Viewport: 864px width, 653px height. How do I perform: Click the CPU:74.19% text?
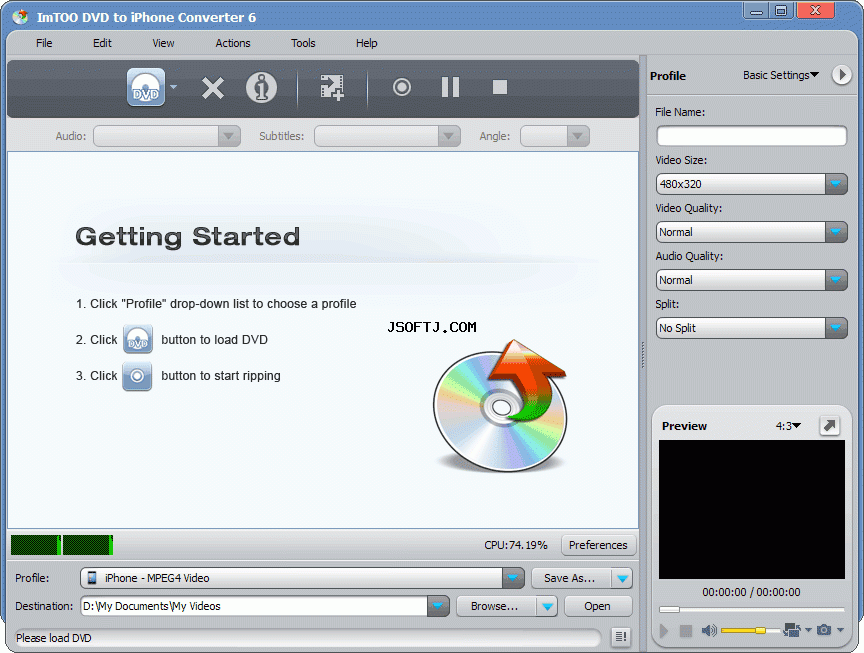pyautogui.click(x=516, y=545)
